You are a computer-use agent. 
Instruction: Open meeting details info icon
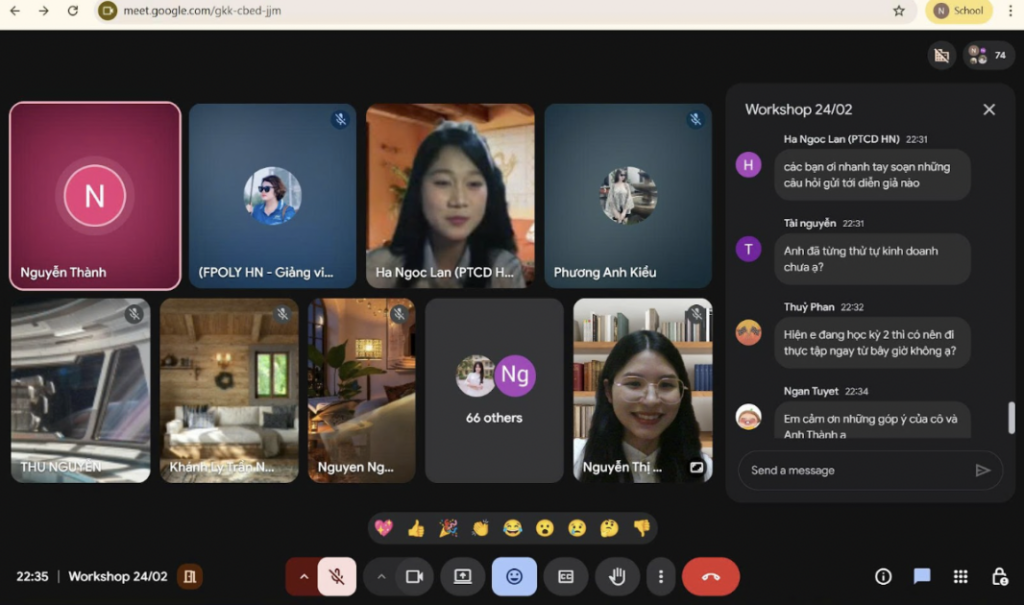tap(883, 576)
